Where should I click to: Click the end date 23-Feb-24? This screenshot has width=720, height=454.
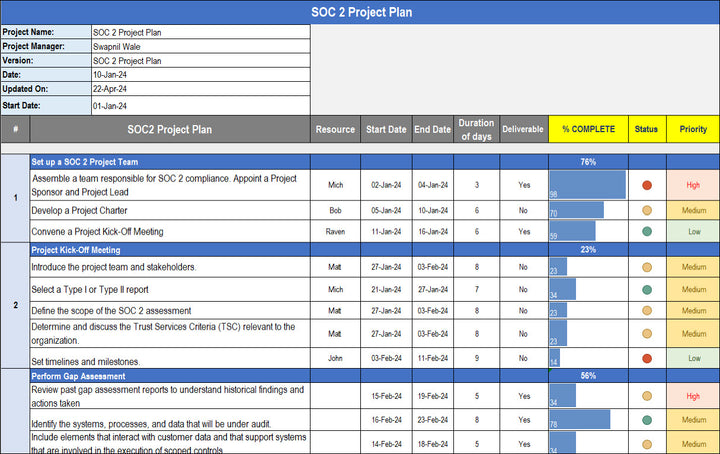click(433, 420)
